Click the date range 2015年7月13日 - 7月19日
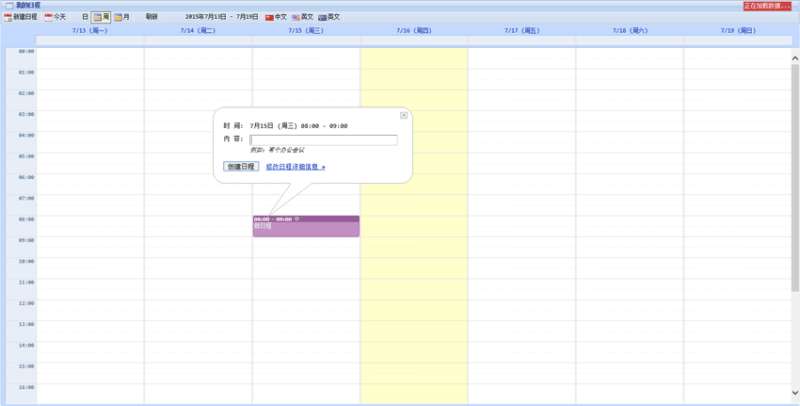The image size is (800, 406). 228,17
